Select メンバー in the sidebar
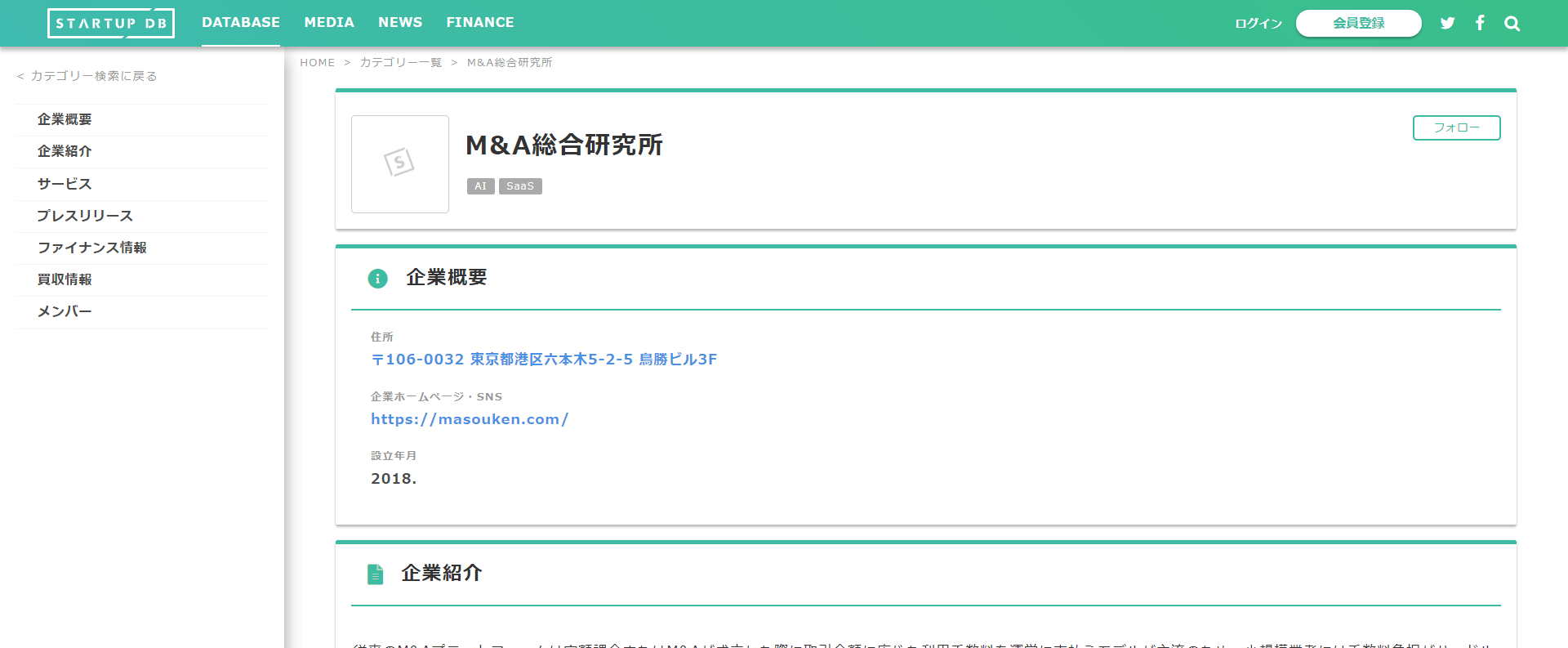1568x648 pixels. [142, 311]
